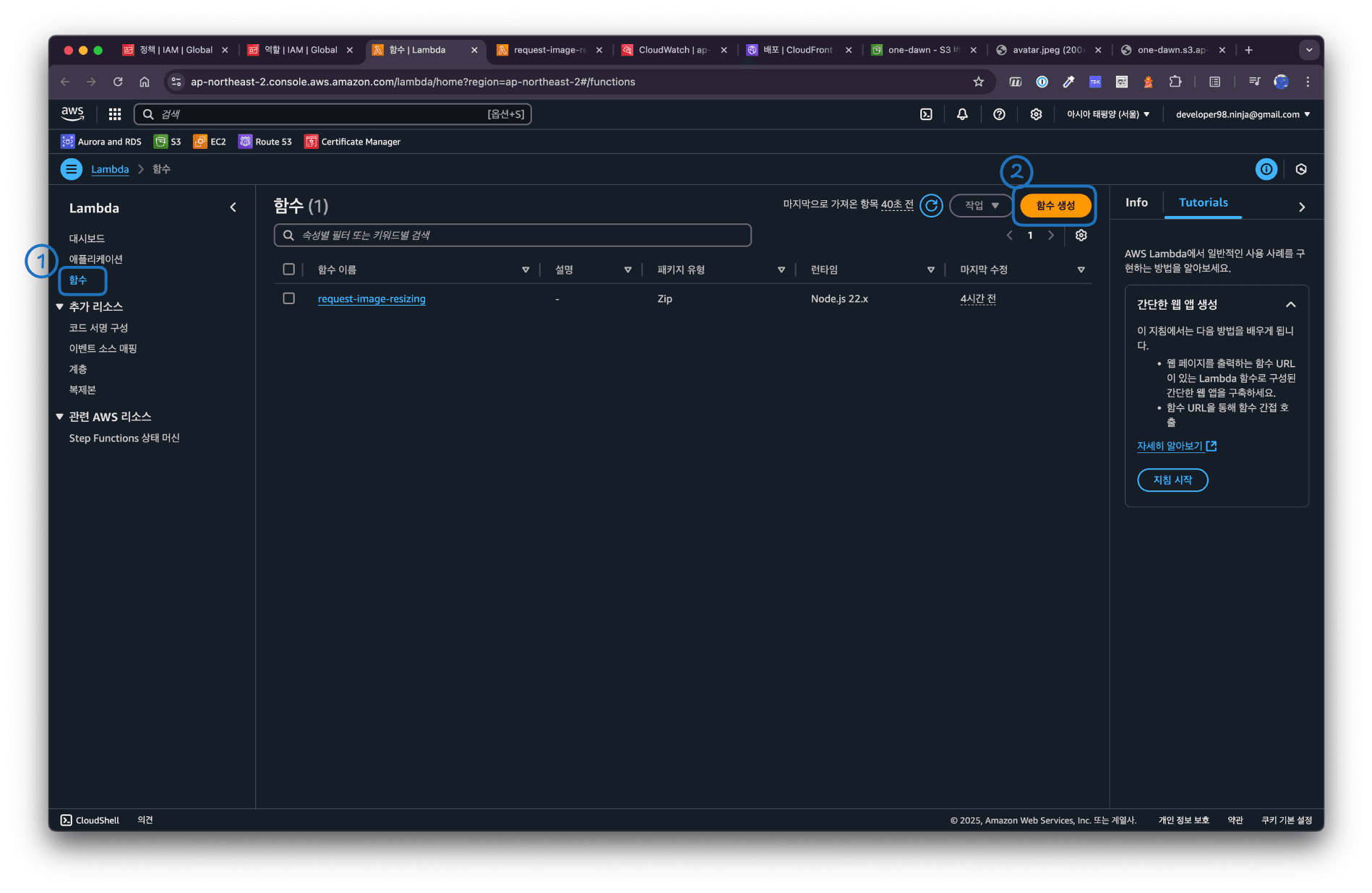Open the browser extensions puzzle icon

pos(1175,82)
